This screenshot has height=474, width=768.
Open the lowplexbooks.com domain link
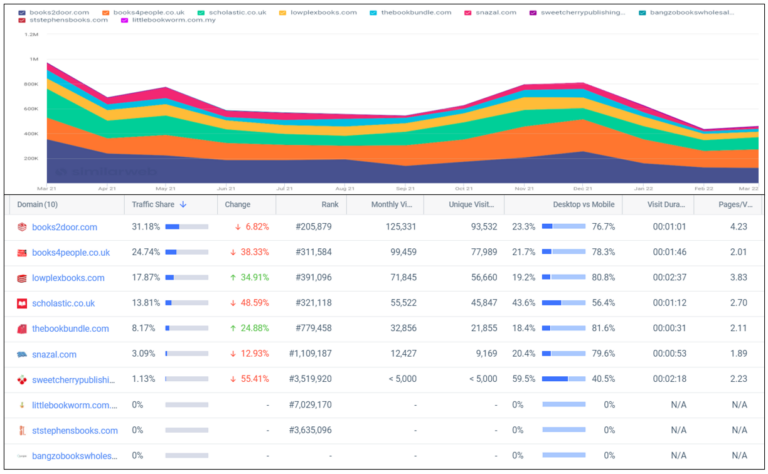(x=68, y=278)
